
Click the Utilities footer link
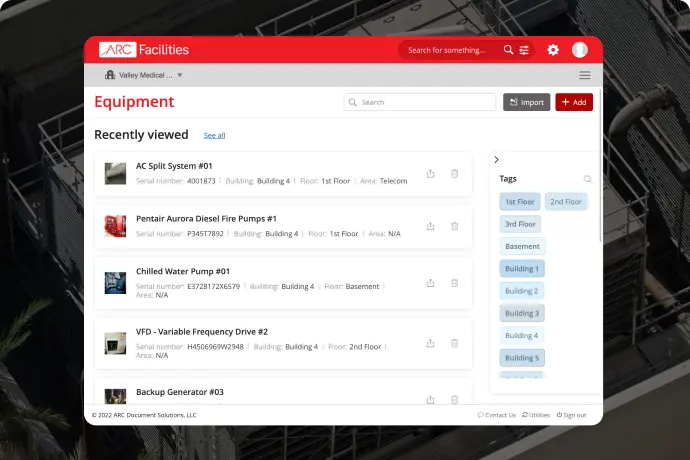pyautogui.click(x=536, y=415)
